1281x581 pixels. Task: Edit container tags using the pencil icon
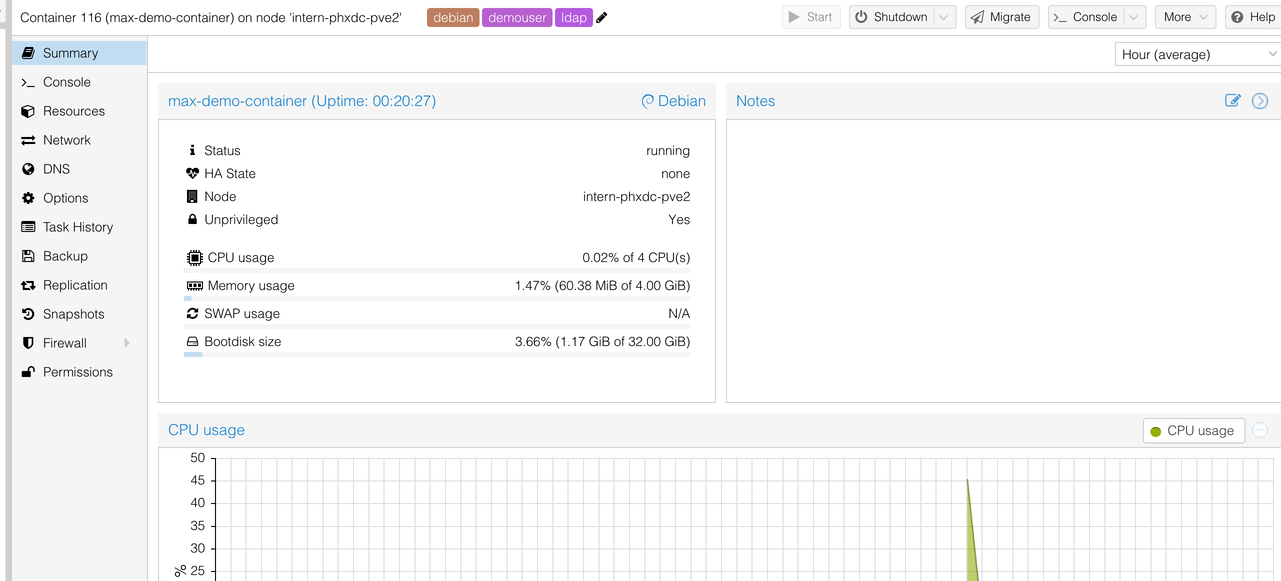(599, 16)
